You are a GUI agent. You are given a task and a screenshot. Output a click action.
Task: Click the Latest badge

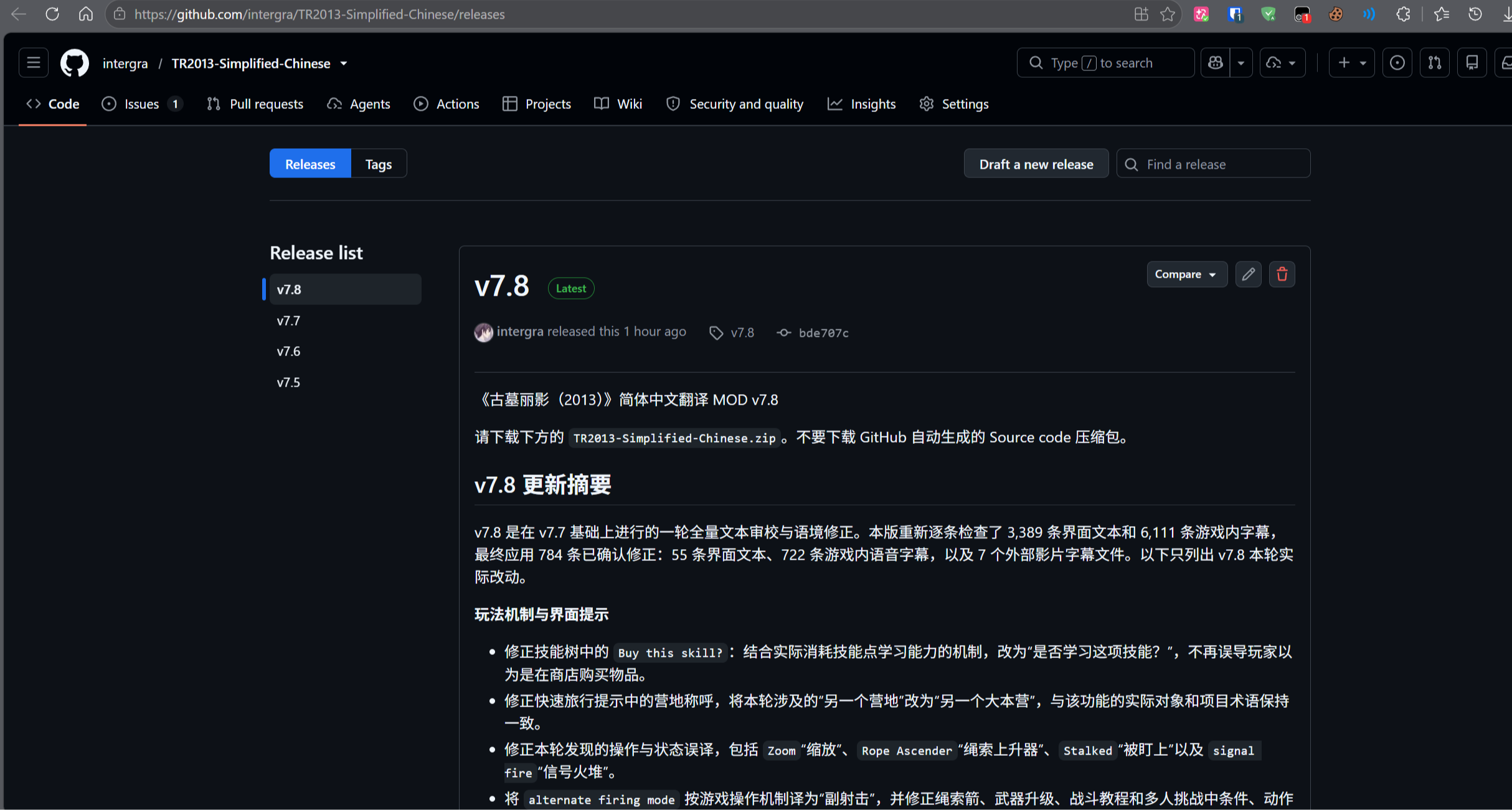click(570, 288)
